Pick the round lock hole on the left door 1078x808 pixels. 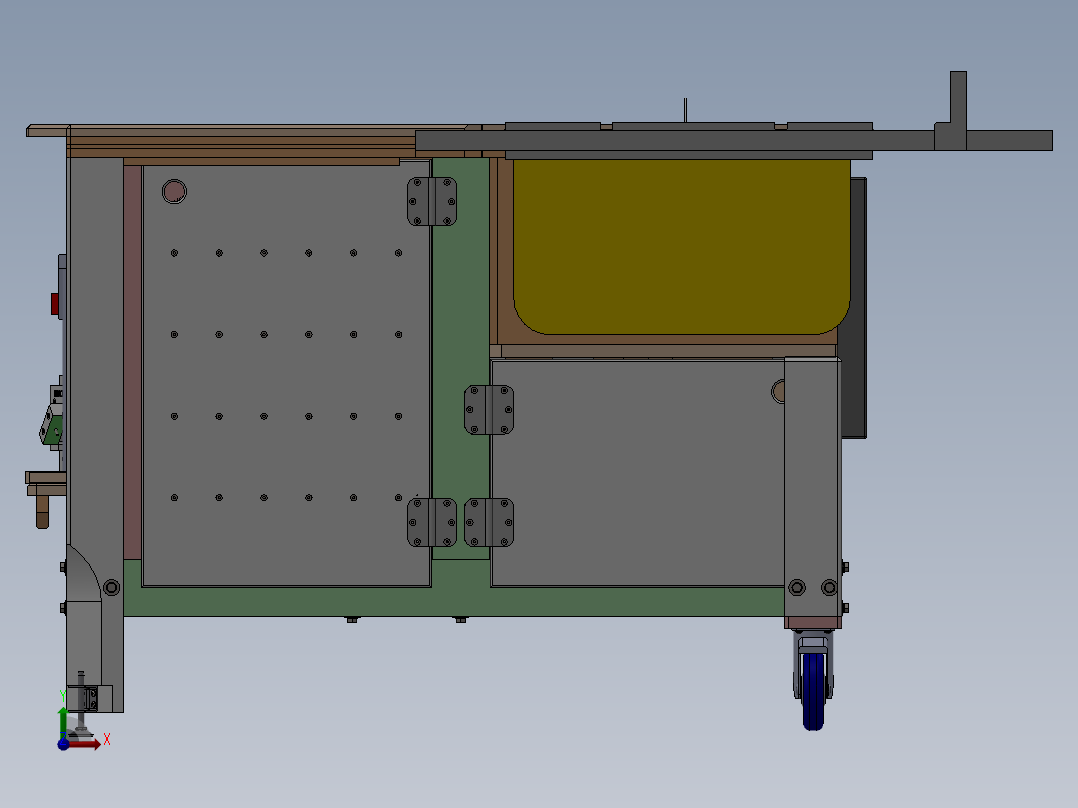[x=174, y=191]
